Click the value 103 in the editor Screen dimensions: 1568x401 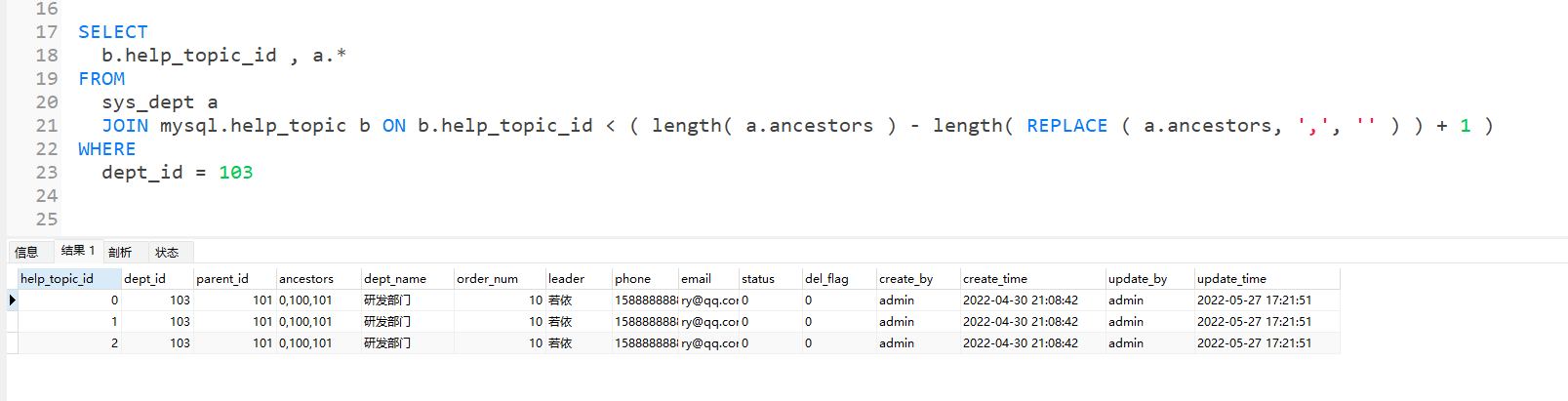(235, 173)
